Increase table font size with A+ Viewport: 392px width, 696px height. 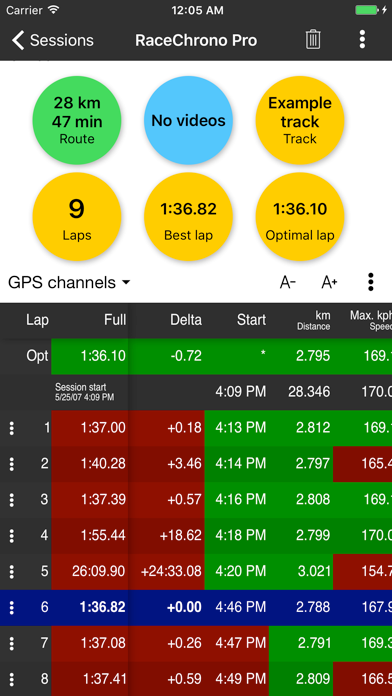tap(329, 282)
